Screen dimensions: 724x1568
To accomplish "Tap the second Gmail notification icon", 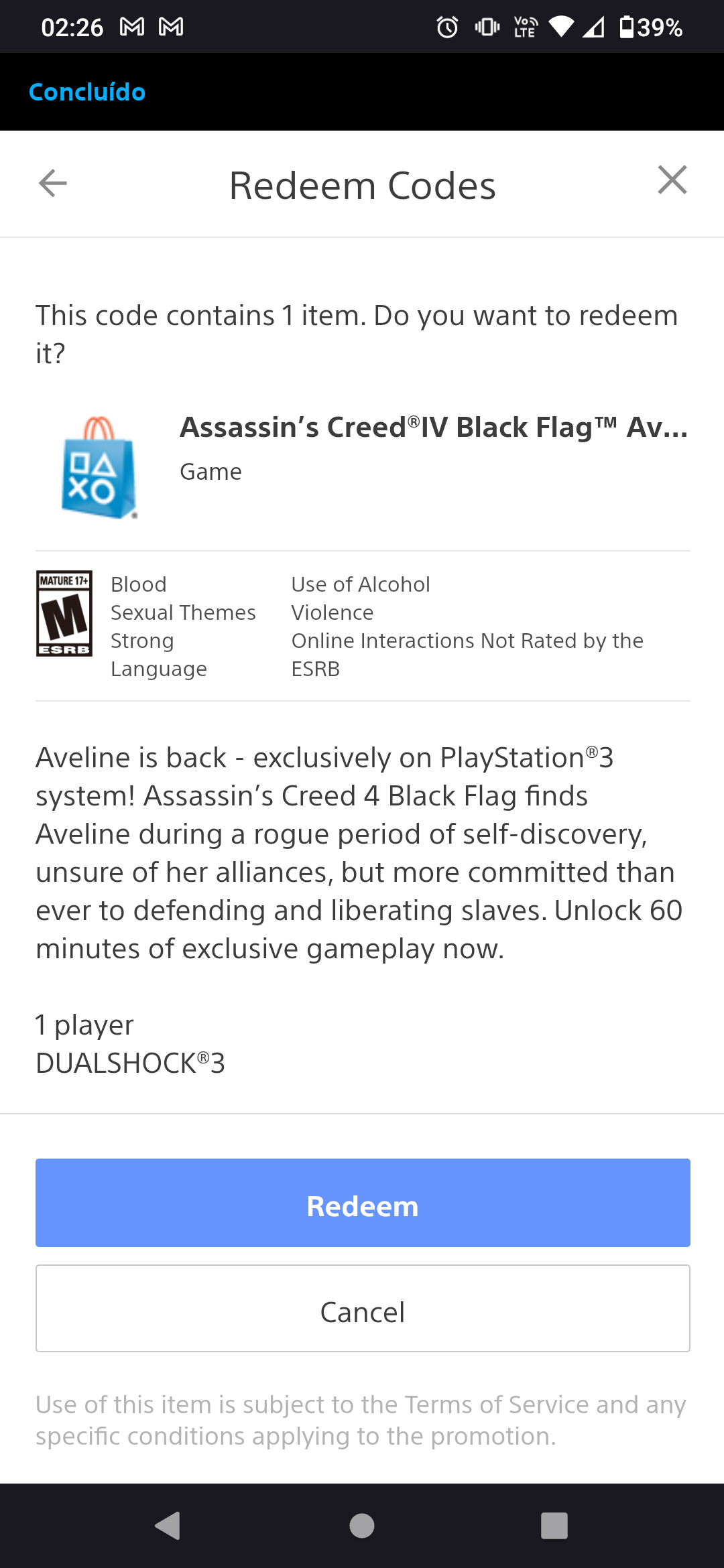I will click(x=171, y=27).
